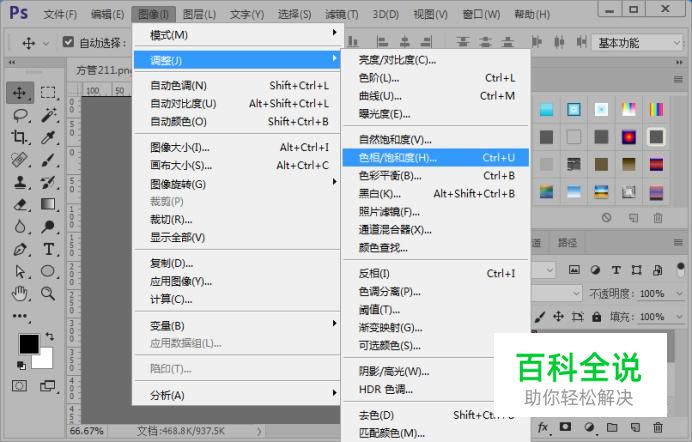
Task: Select the 方管211.png document tab
Action: 104,70
